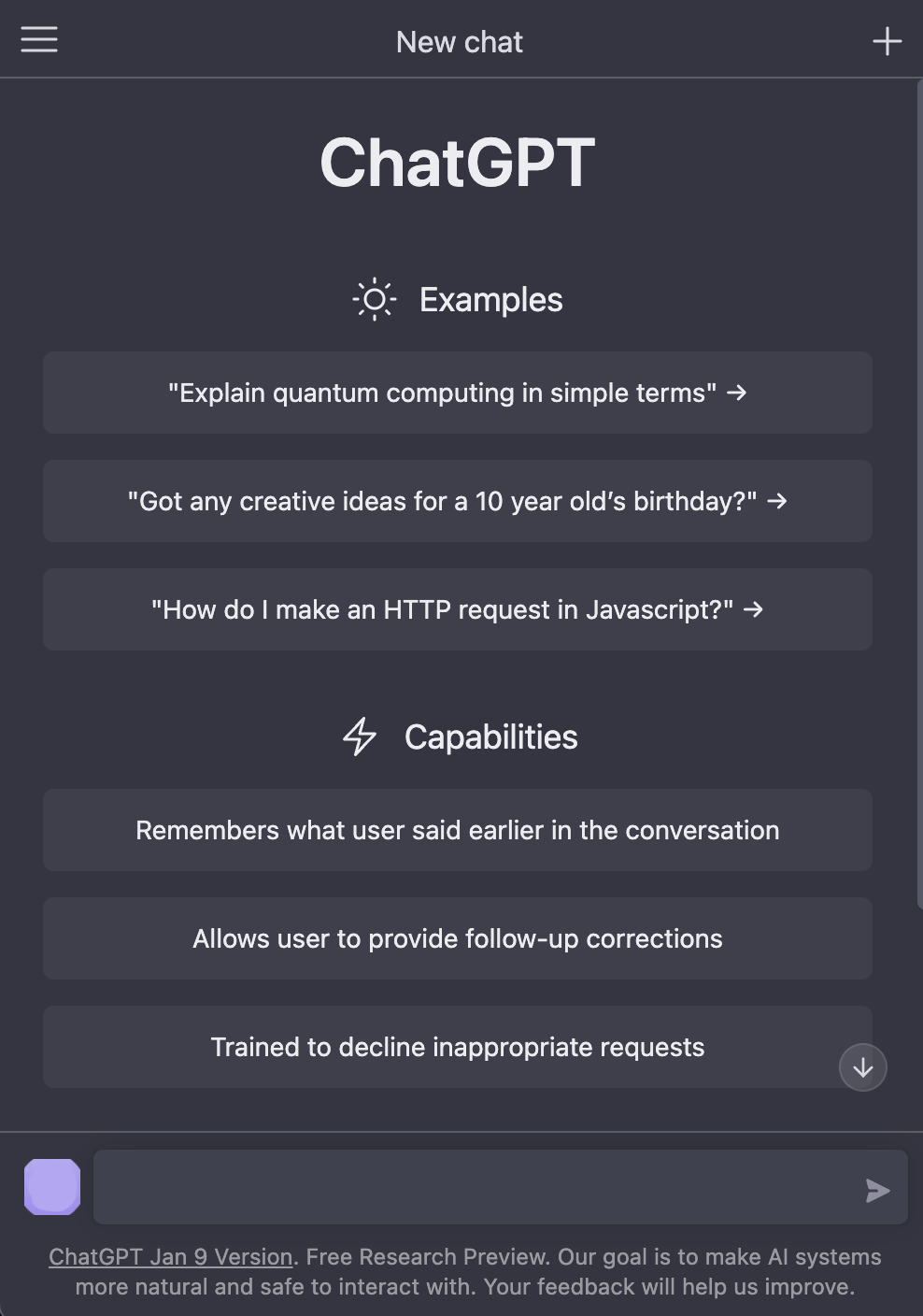The width and height of the screenshot is (923, 1316).
Task: Click the 'Remembers what user said' capability card
Action: [x=457, y=830]
